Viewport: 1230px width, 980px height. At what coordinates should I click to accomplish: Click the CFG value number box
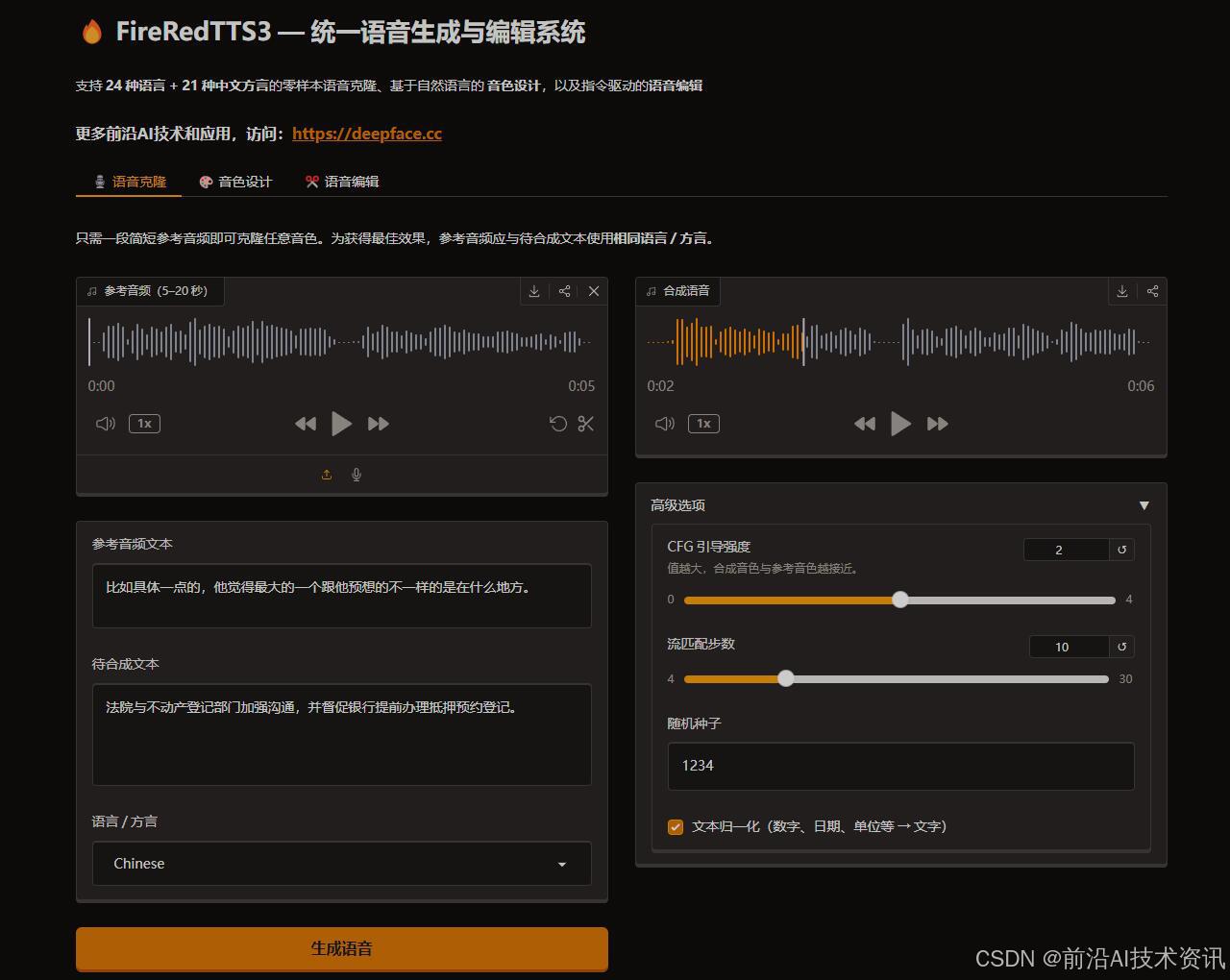coord(1067,550)
